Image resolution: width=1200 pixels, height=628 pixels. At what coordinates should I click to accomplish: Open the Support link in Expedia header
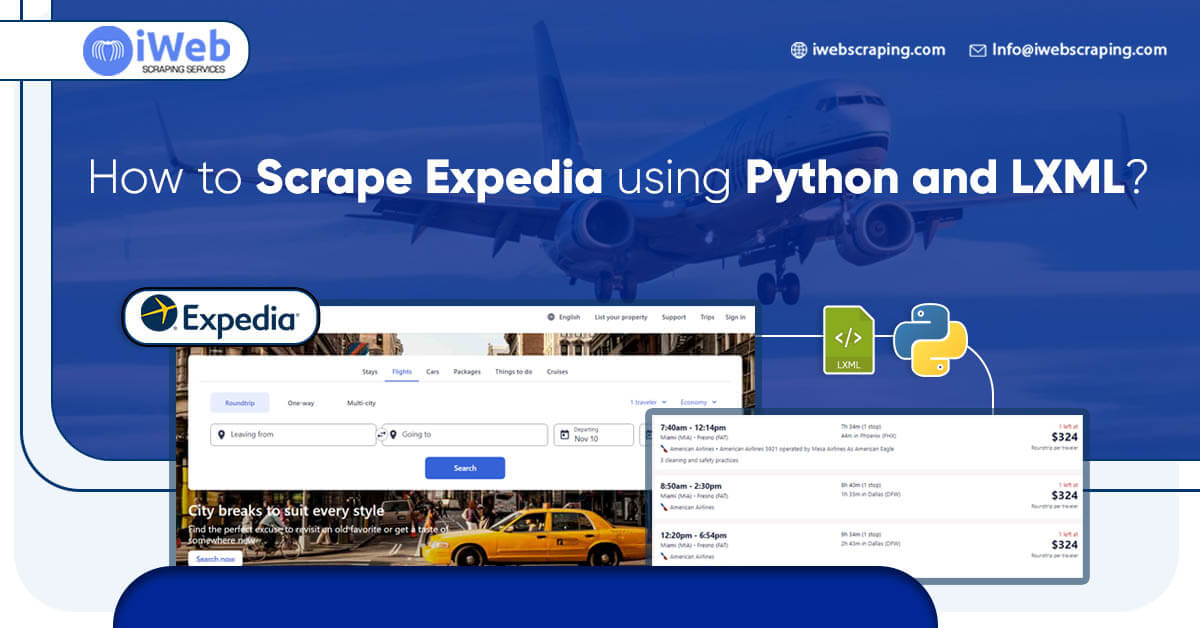[x=674, y=317]
